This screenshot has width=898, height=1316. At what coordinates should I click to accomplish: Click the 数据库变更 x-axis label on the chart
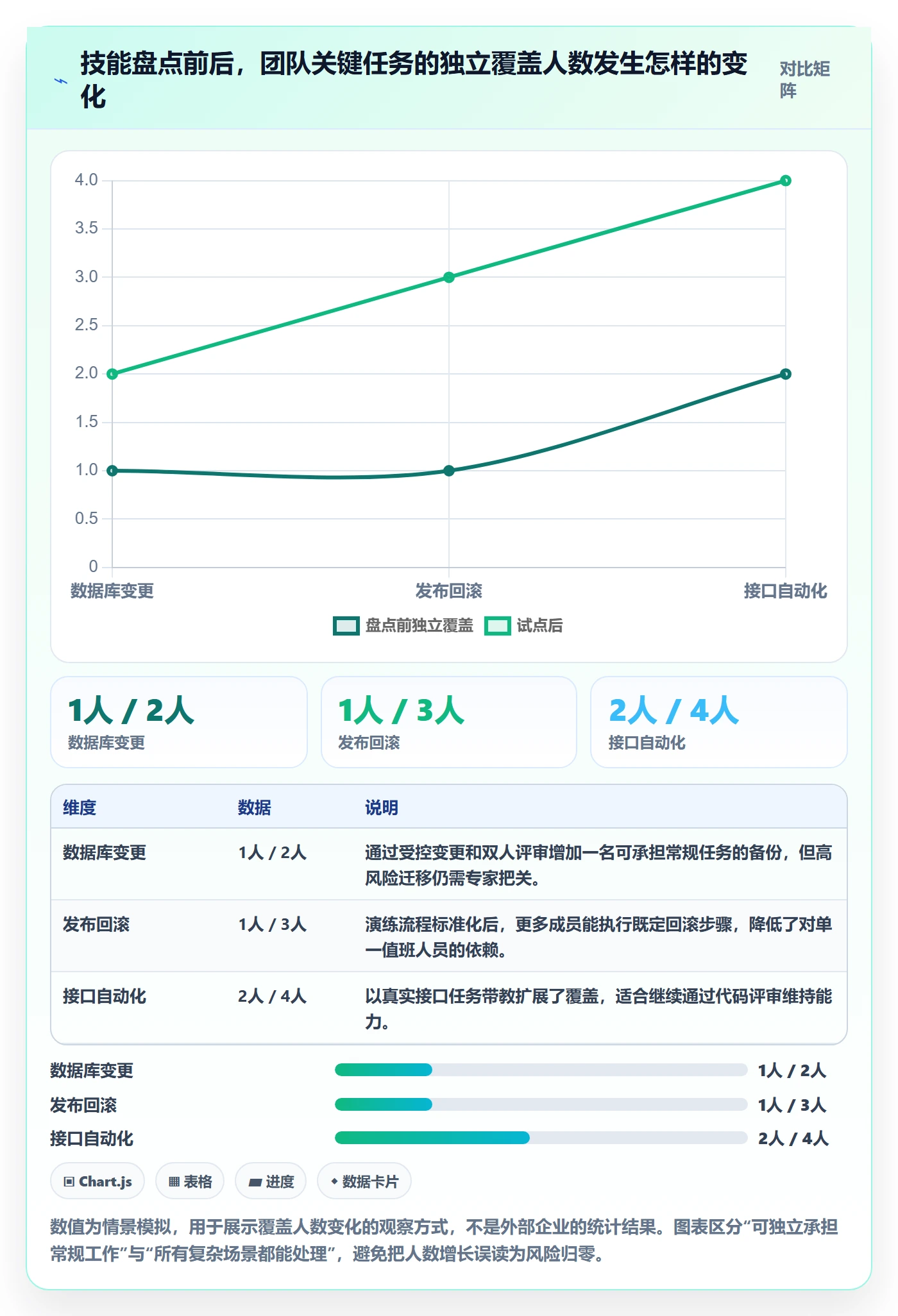[112, 591]
